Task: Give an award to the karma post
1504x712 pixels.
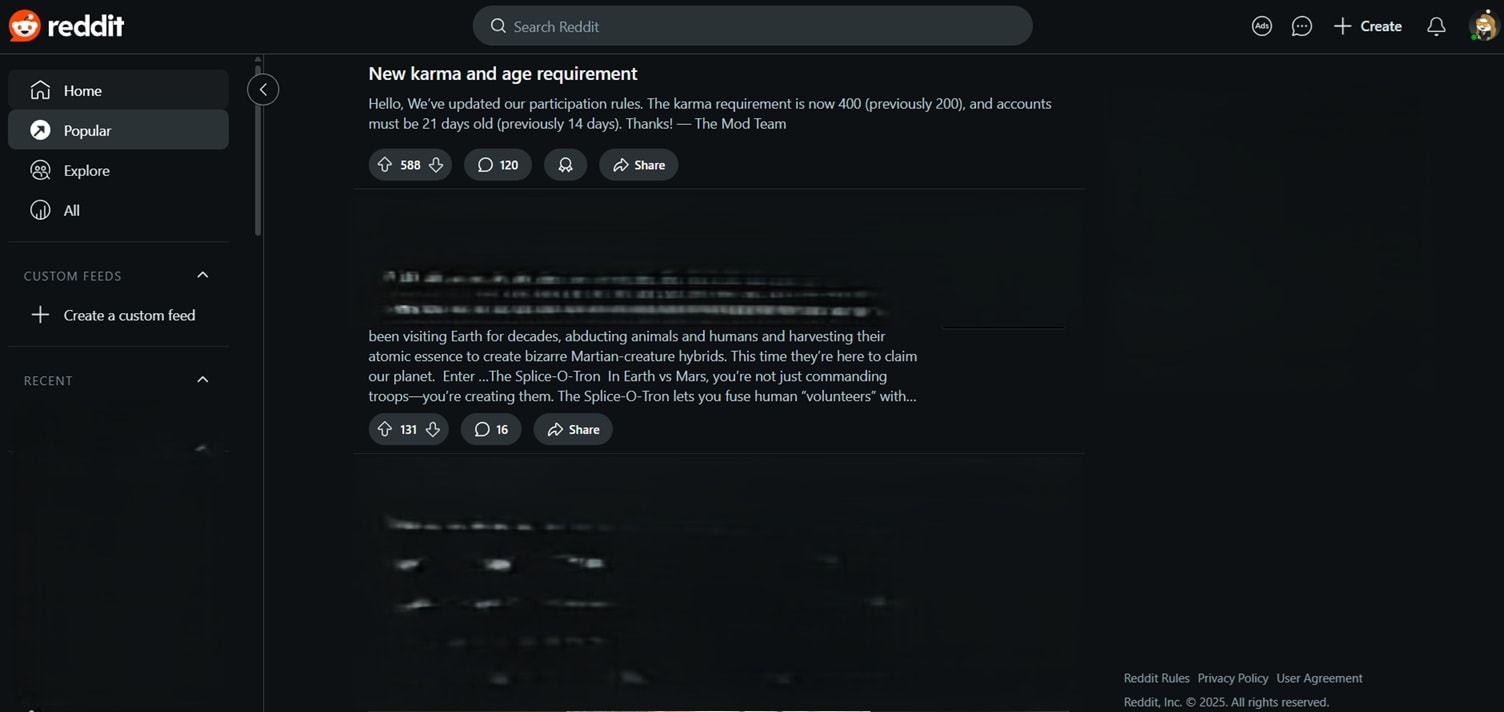Action: 565,165
